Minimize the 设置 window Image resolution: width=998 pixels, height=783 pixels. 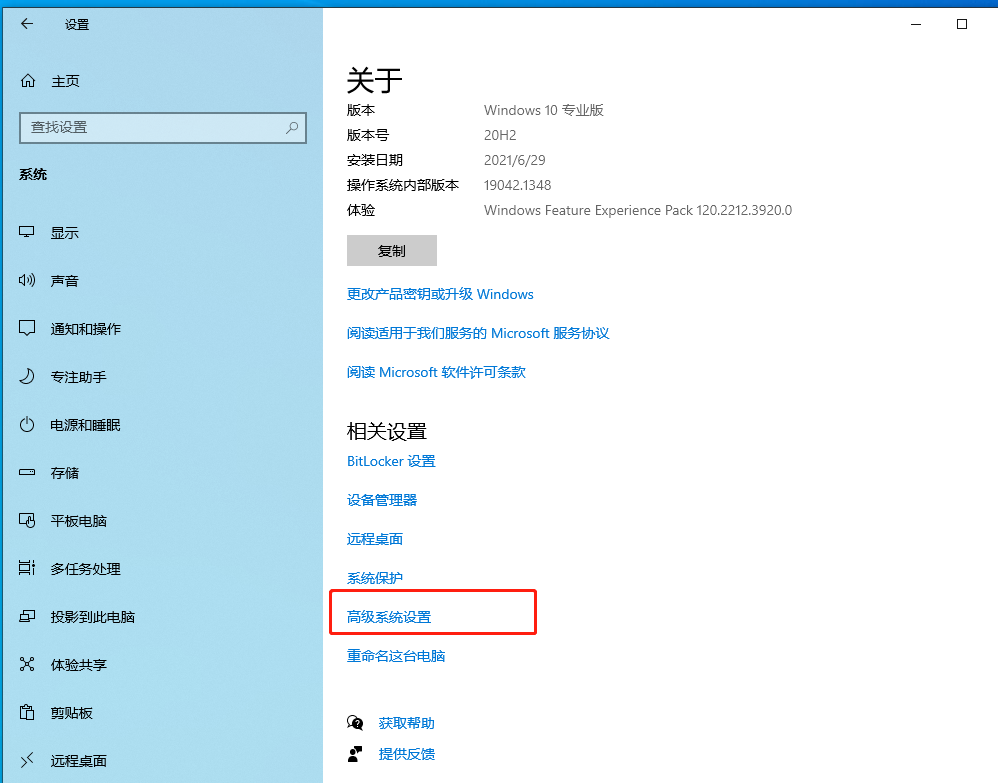tap(916, 24)
